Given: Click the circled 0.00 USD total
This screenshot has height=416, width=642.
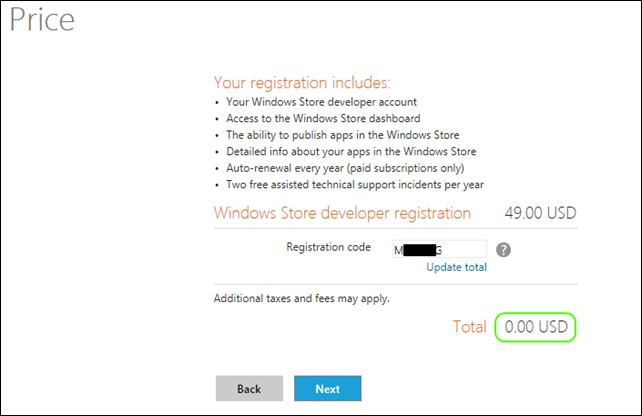Looking at the screenshot, I should 536,326.
